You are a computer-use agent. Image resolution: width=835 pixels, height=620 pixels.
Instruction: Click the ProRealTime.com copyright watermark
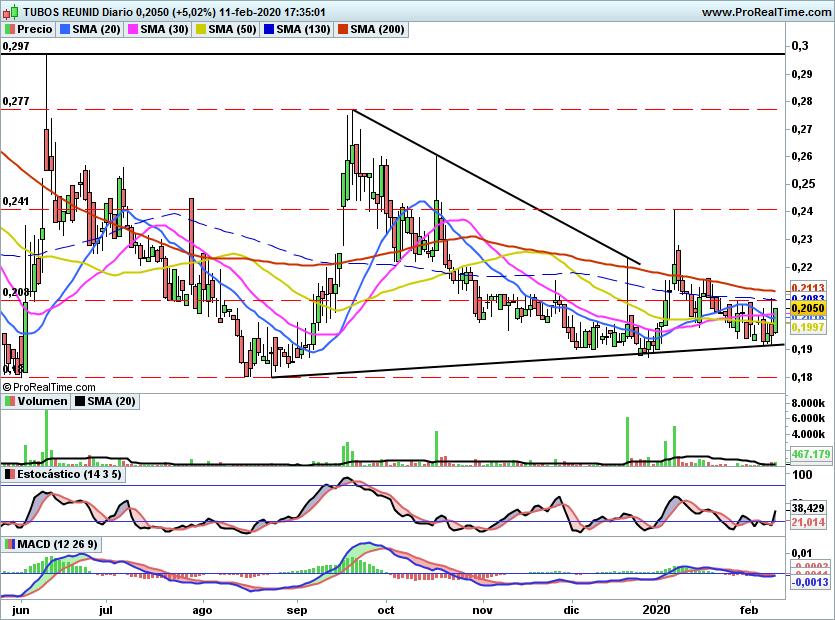click(x=49, y=387)
